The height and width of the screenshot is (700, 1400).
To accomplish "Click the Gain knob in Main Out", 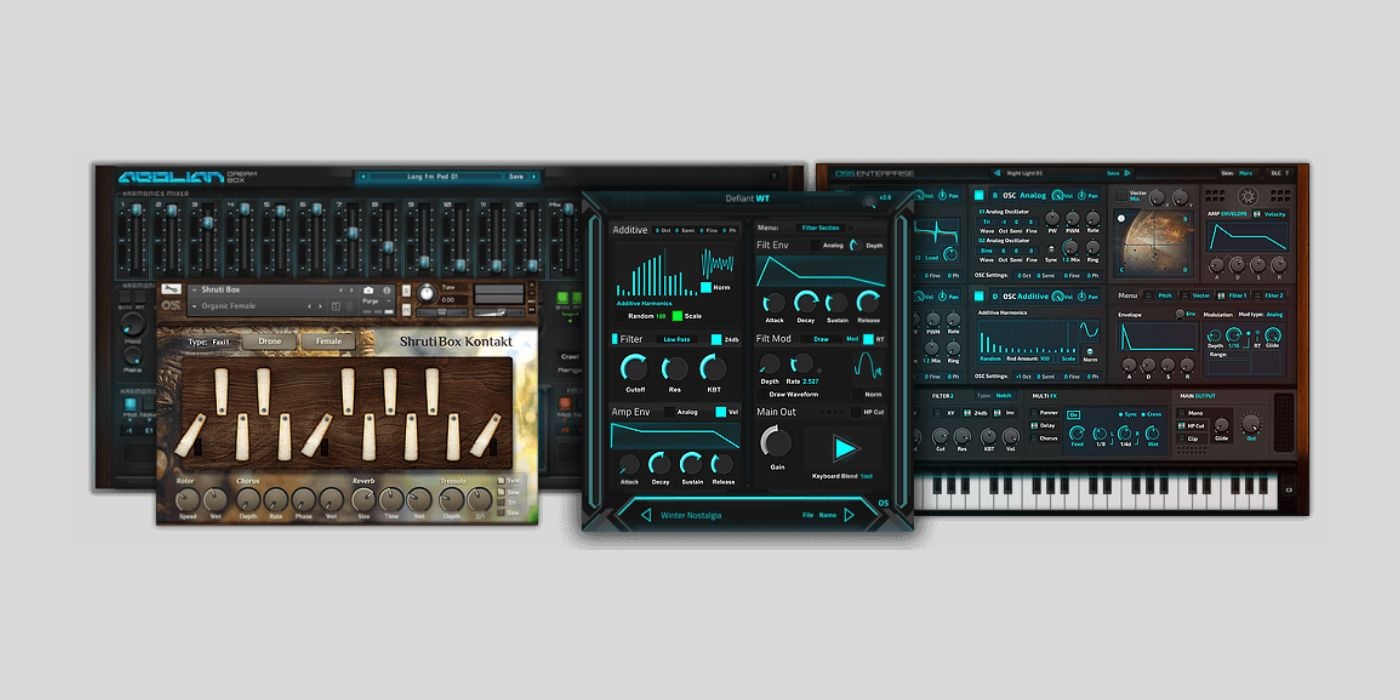I will pos(776,443).
